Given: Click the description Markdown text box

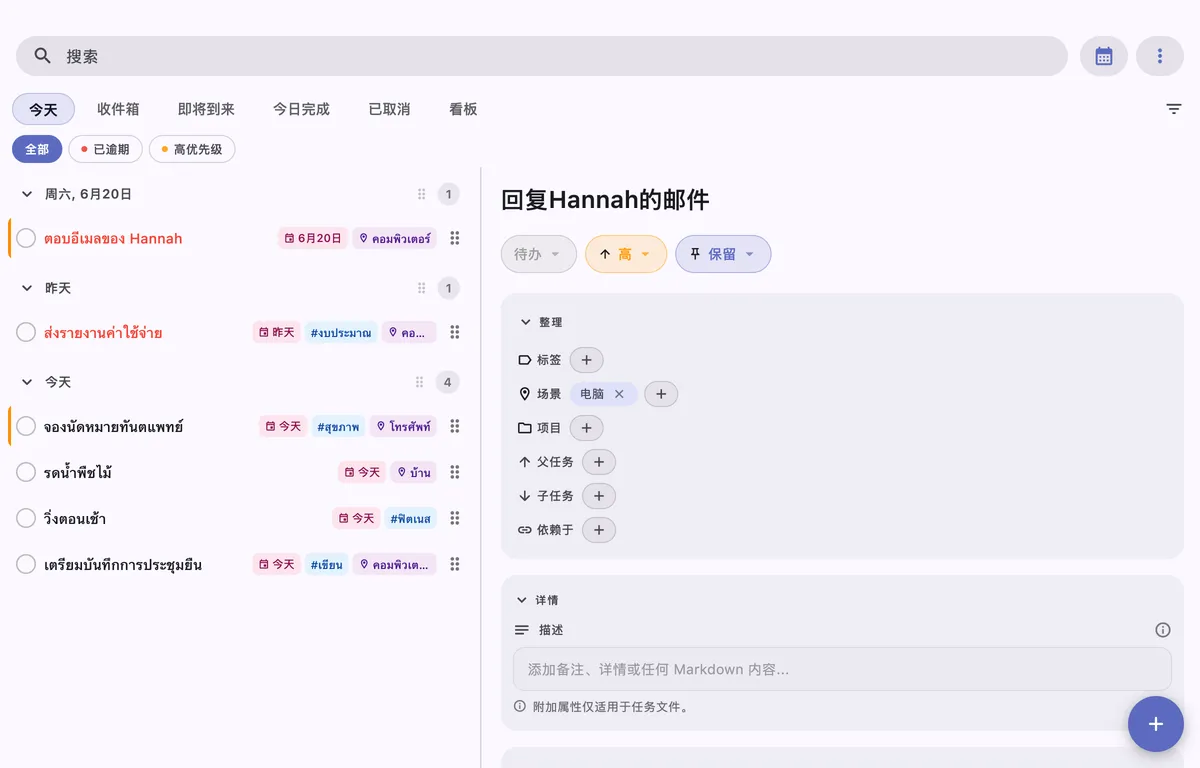Looking at the screenshot, I should [842, 669].
